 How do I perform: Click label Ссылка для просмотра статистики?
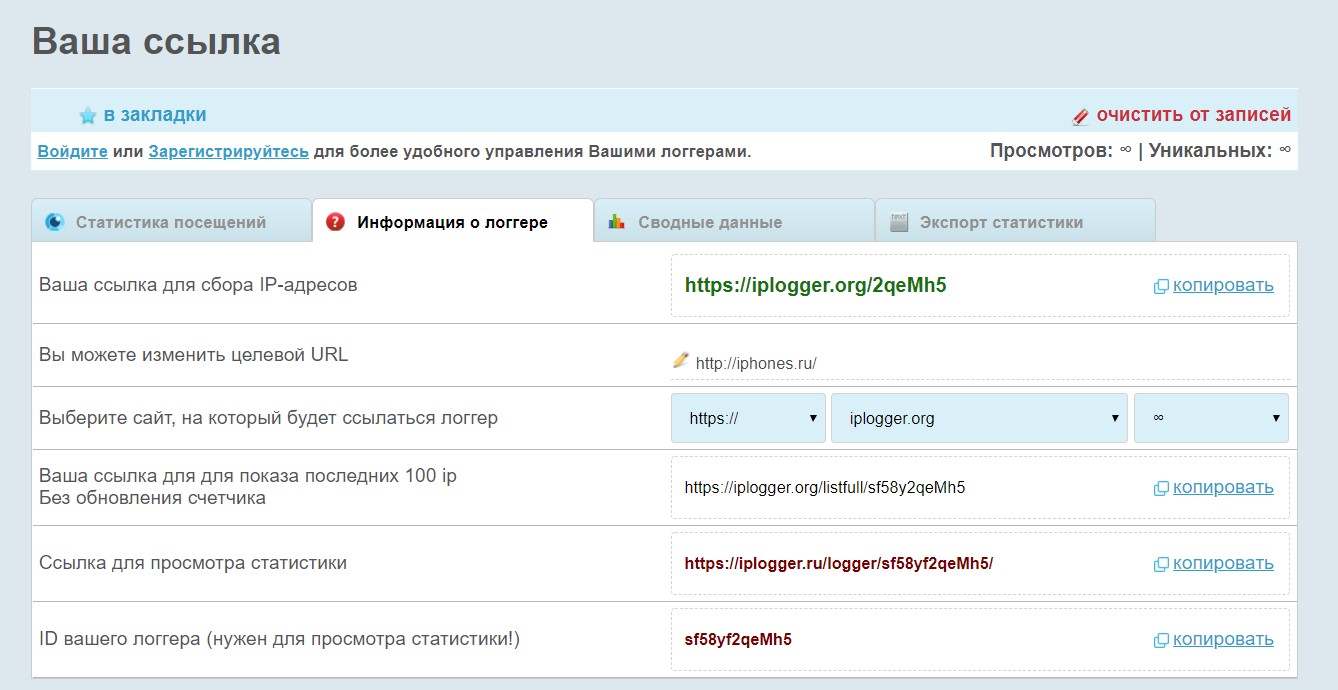193,563
